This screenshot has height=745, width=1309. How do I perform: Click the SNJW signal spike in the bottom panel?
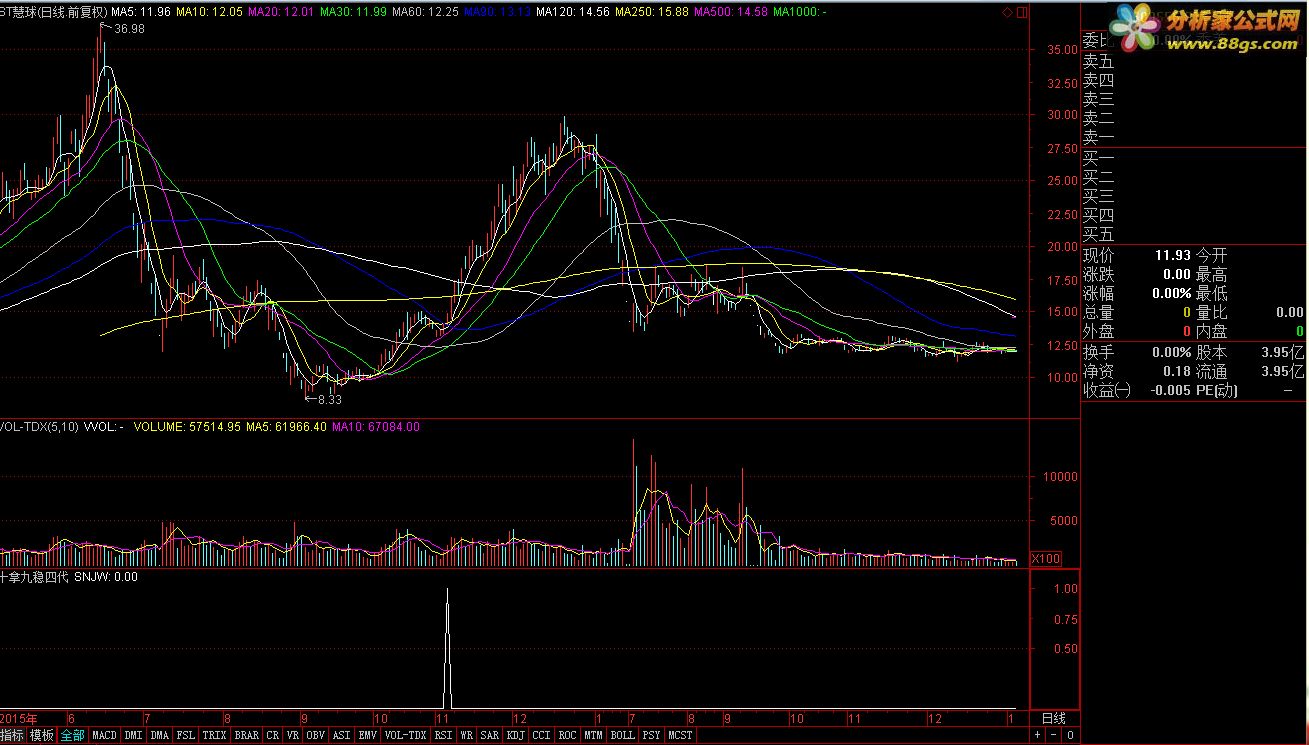447,648
